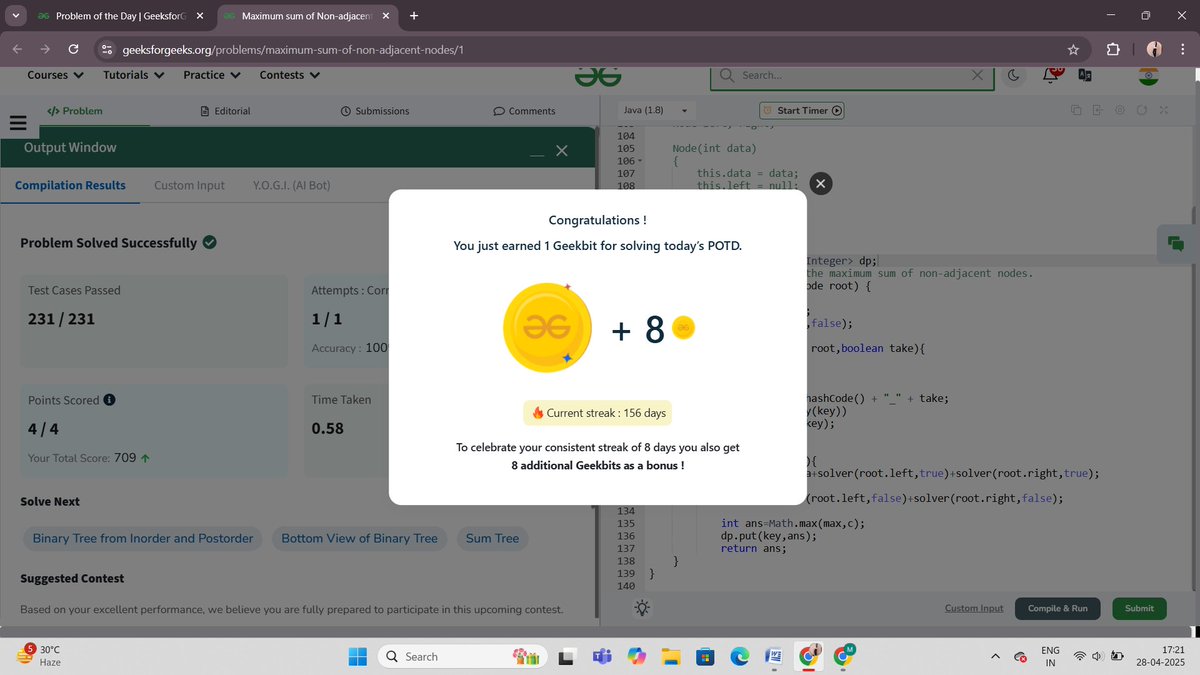Open the language translate icon
This screenshot has width=1200, height=675.
coord(1084,75)
